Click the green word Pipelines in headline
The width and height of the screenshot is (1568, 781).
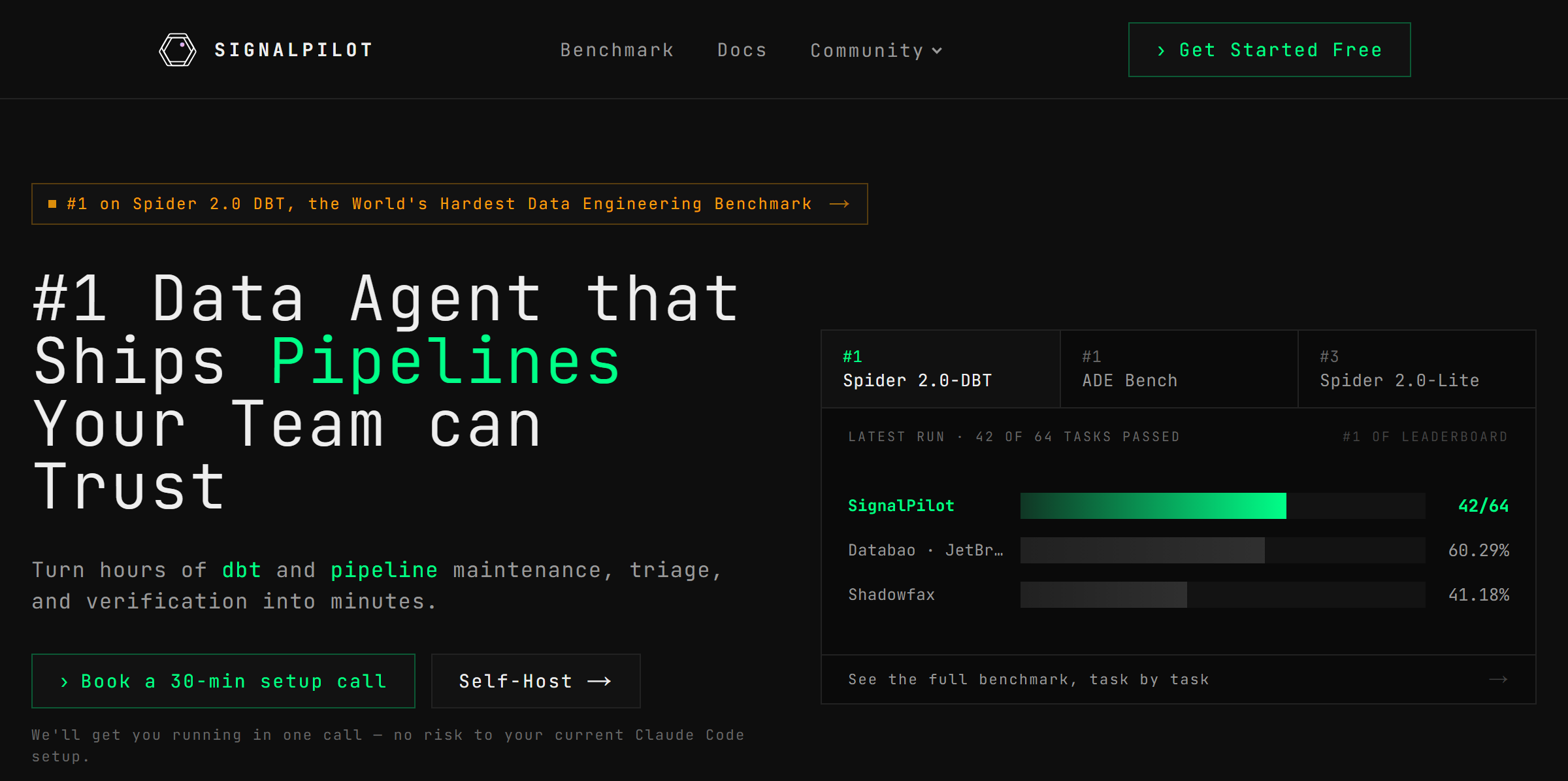(x=446, y=362)
